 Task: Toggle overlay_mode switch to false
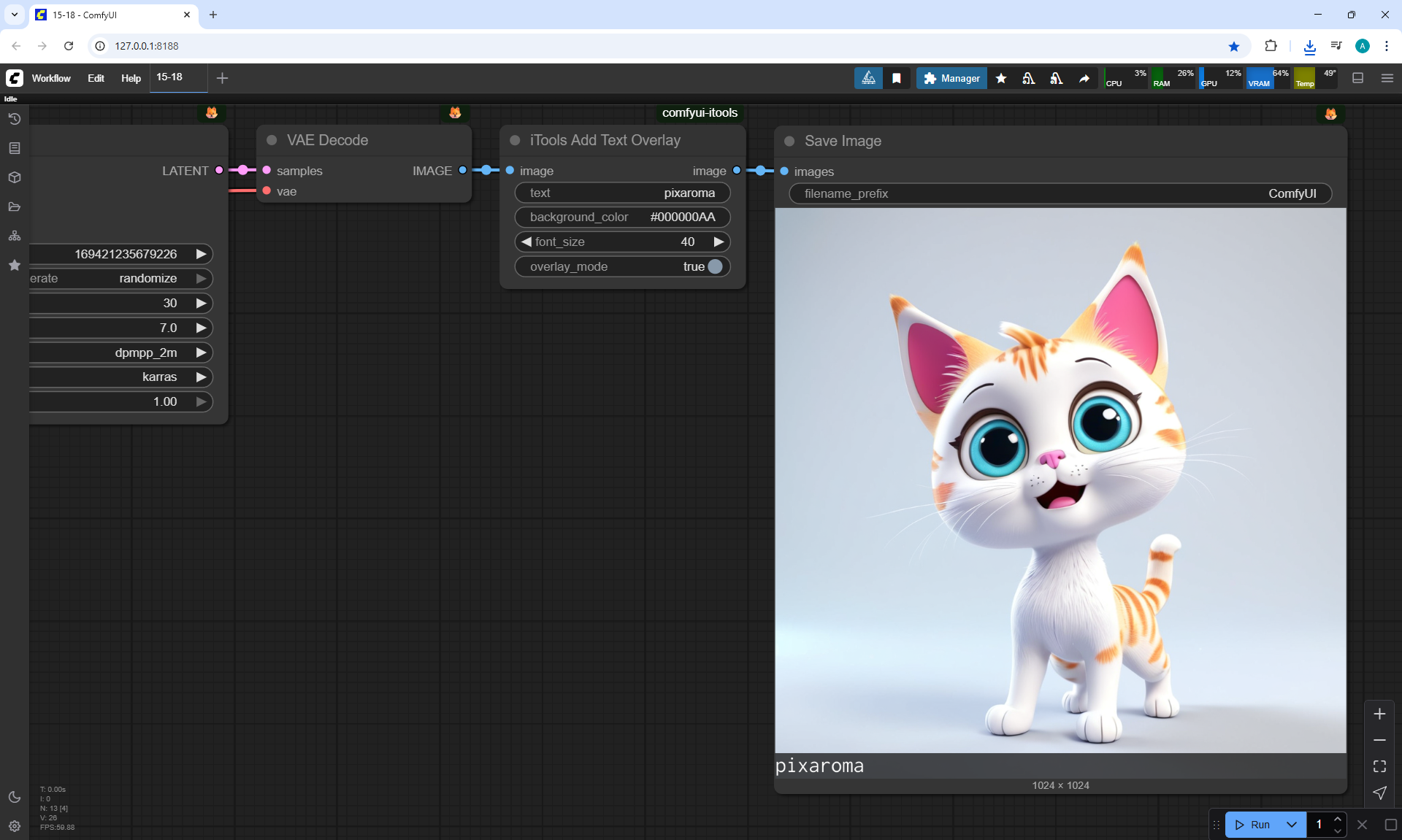point(714,266)
